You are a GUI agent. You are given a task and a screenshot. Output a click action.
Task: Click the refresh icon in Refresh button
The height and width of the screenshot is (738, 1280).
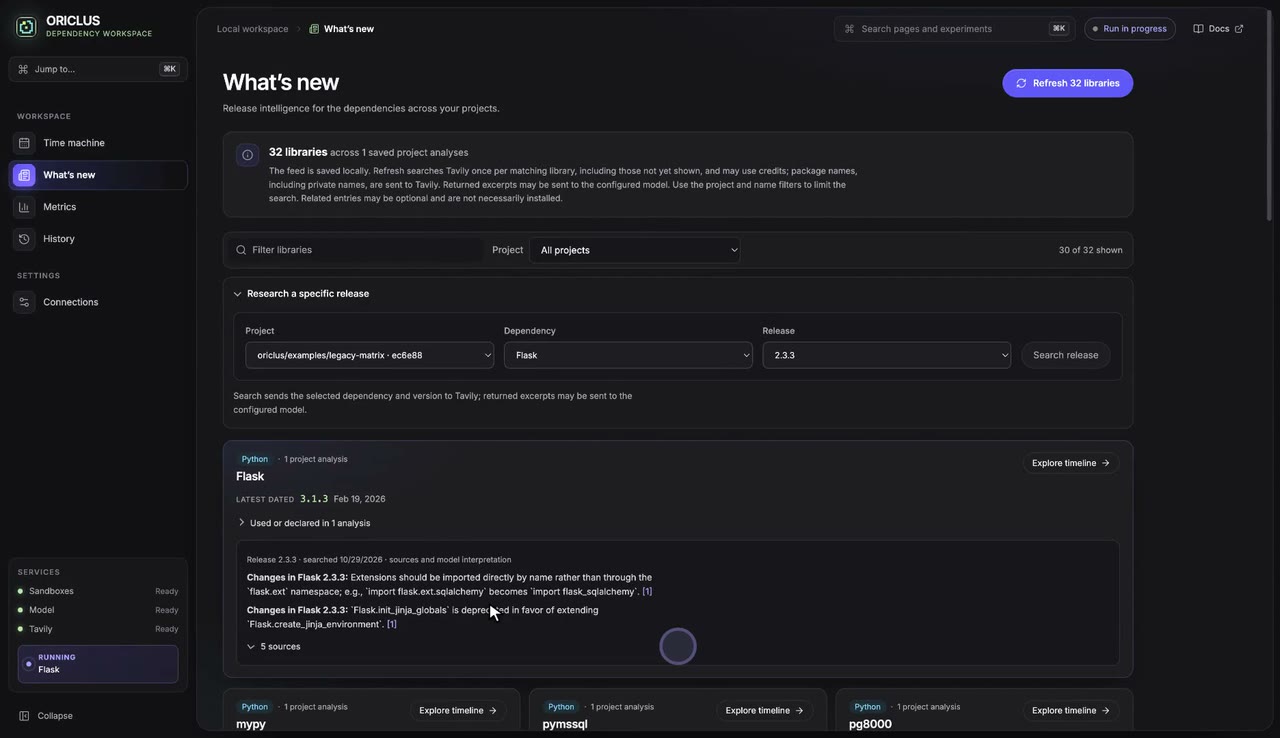tap(1021, 83)
